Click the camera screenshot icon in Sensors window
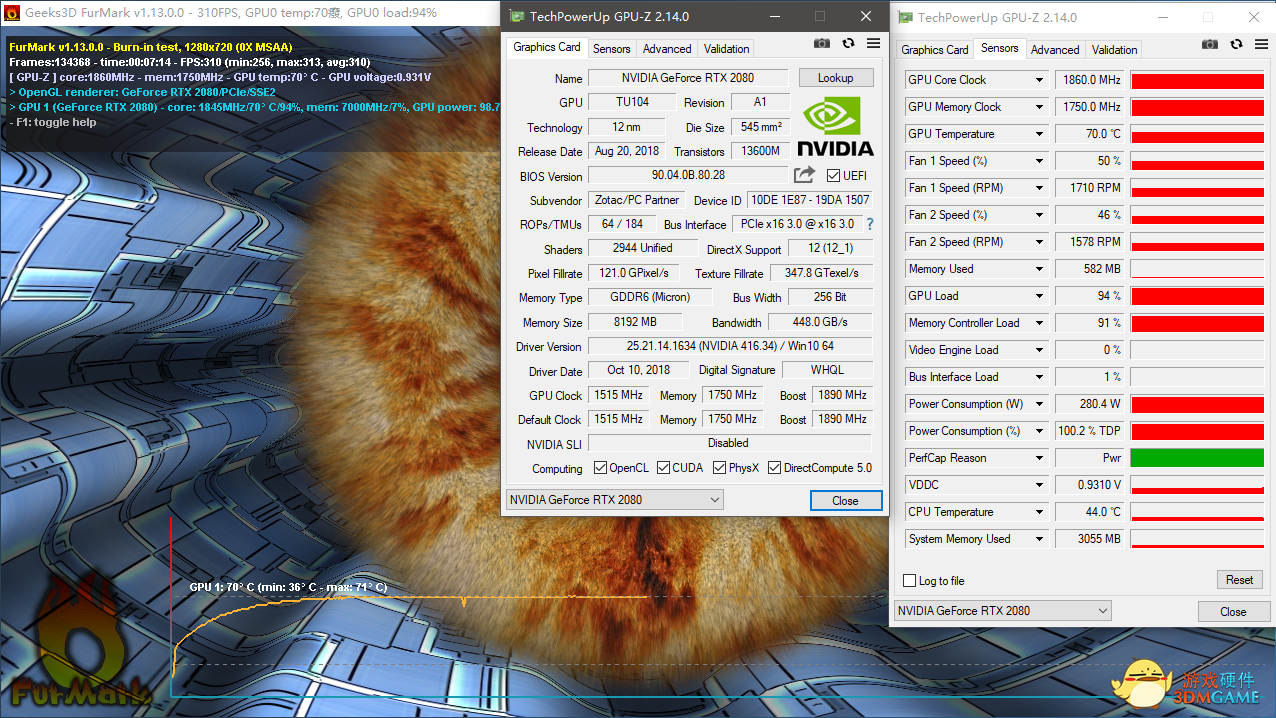The image size is (1276, 718). (1210, 45)
